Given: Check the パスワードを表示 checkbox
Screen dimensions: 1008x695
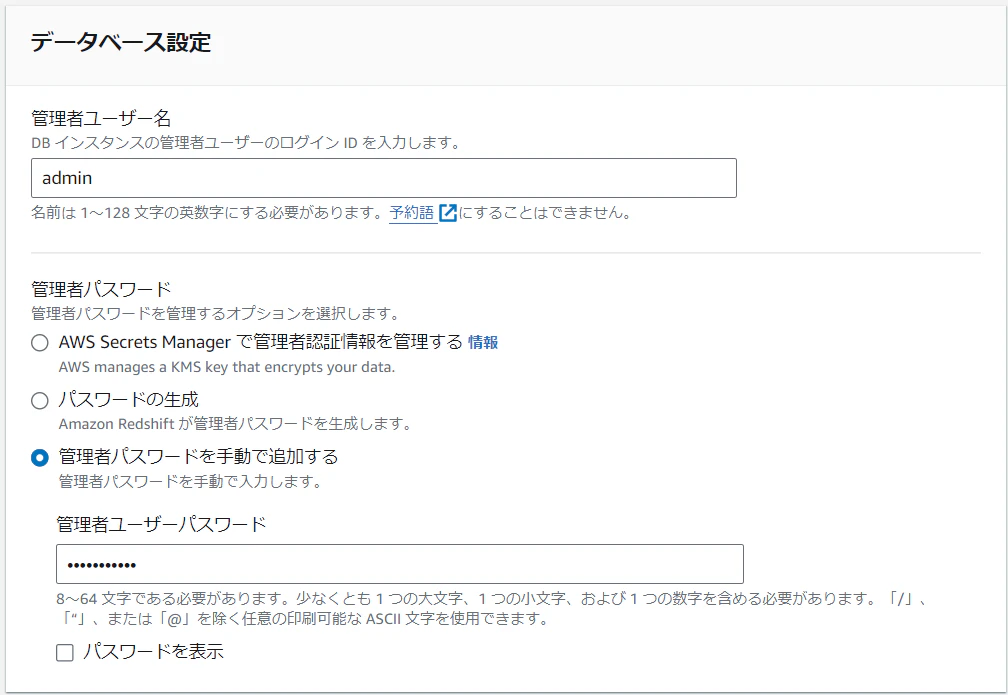Looking at the screenshot, I should point(65,653).
